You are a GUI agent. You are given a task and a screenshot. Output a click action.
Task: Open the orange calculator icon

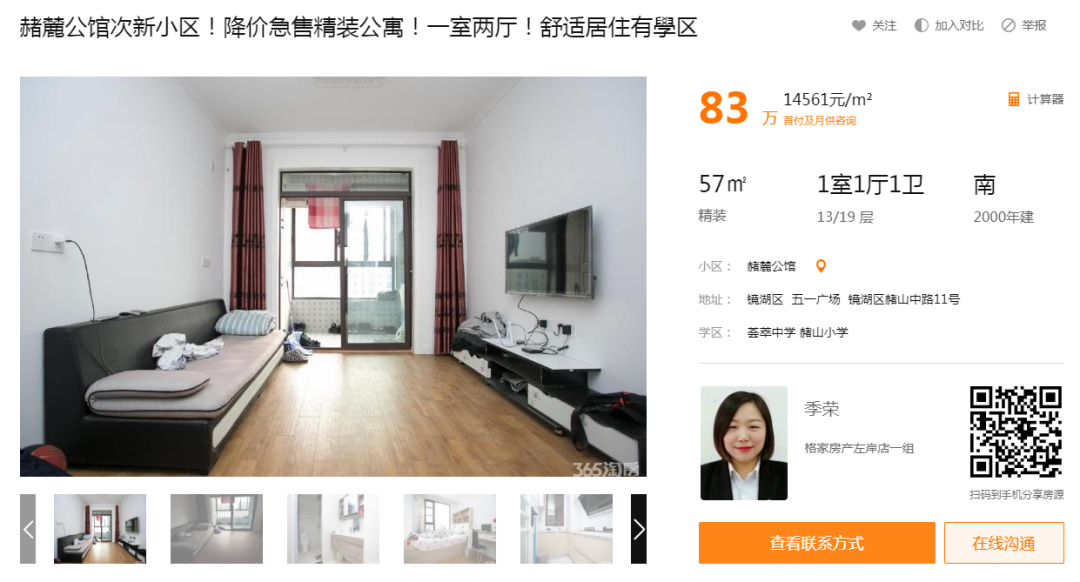point(1013,99)
